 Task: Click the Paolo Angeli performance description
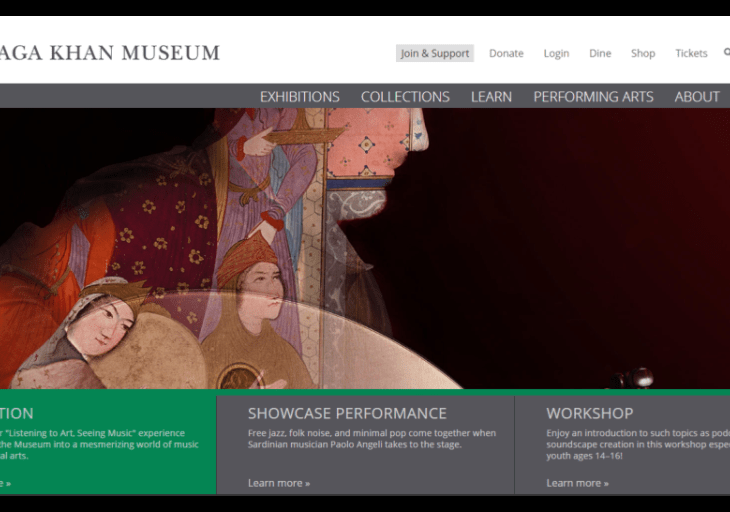point(372,438)
